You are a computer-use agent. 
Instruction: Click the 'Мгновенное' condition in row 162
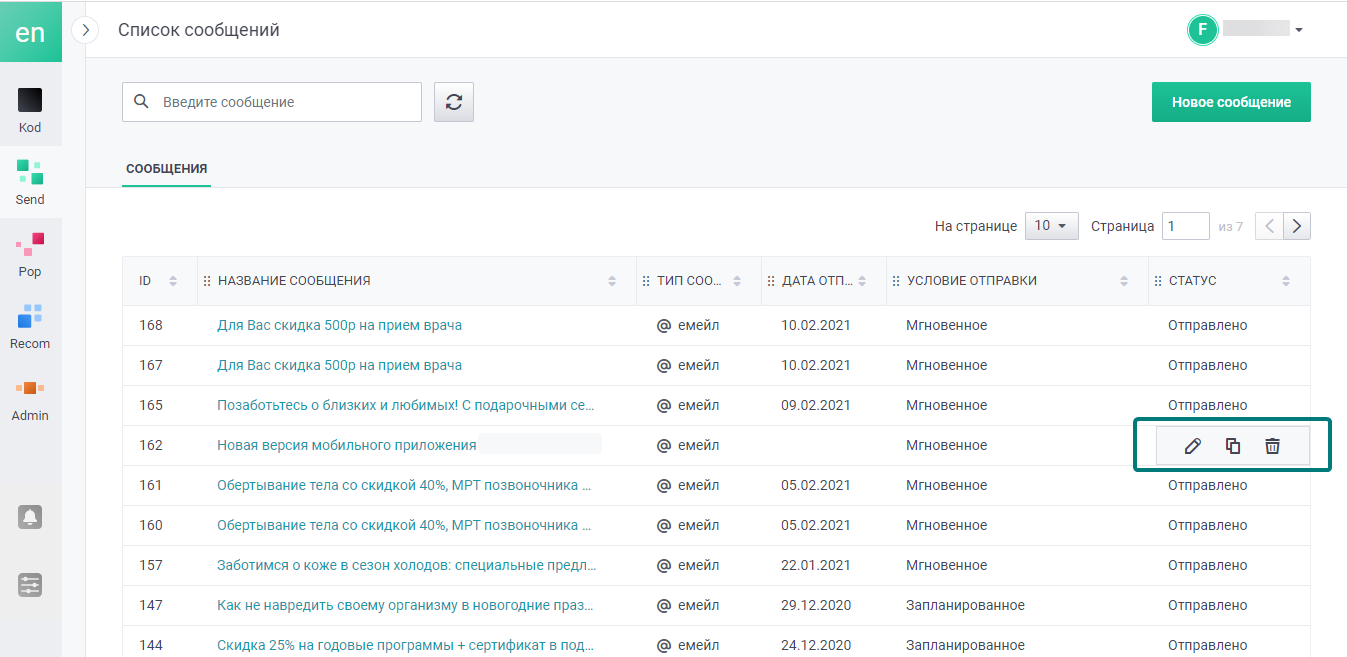point(947,445)
